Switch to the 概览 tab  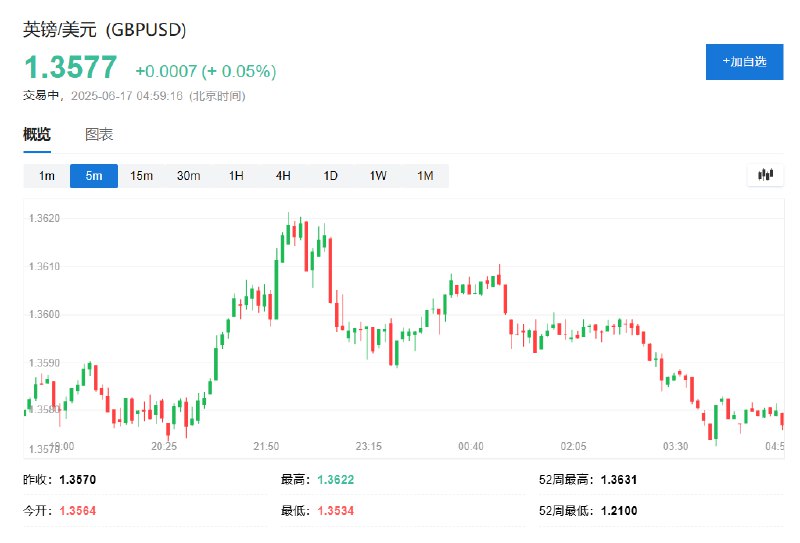click(37, 135)
